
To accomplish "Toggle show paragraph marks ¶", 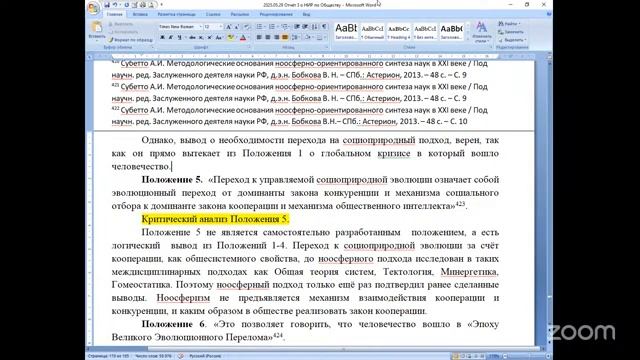I will tap(324, 27).
